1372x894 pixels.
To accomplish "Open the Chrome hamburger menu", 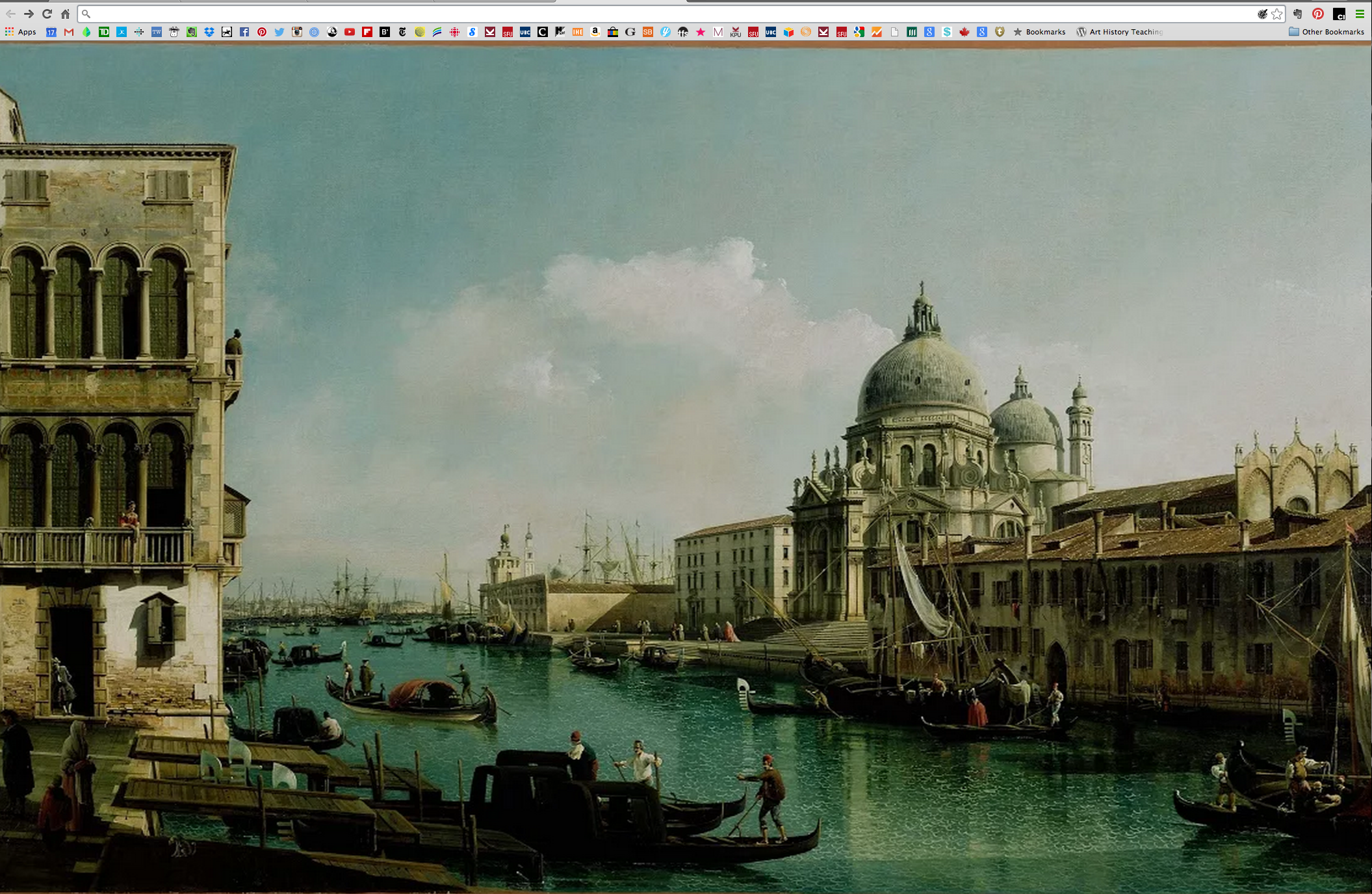I will pos(1360,14).
